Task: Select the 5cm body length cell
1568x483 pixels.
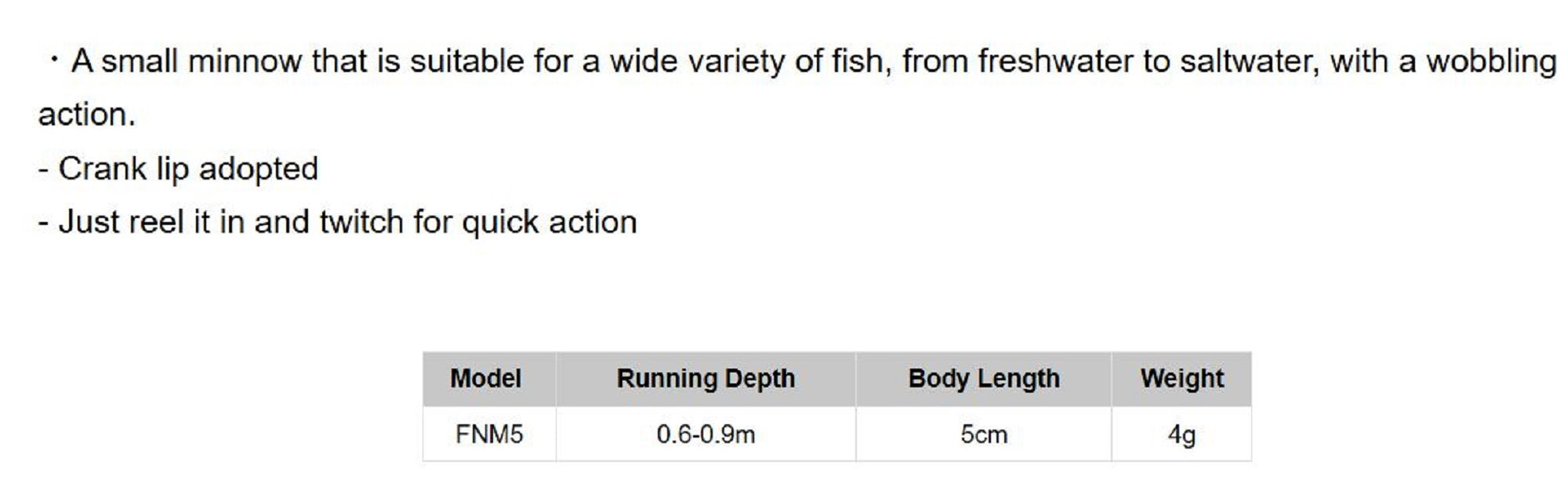Action: pos(983,434)
